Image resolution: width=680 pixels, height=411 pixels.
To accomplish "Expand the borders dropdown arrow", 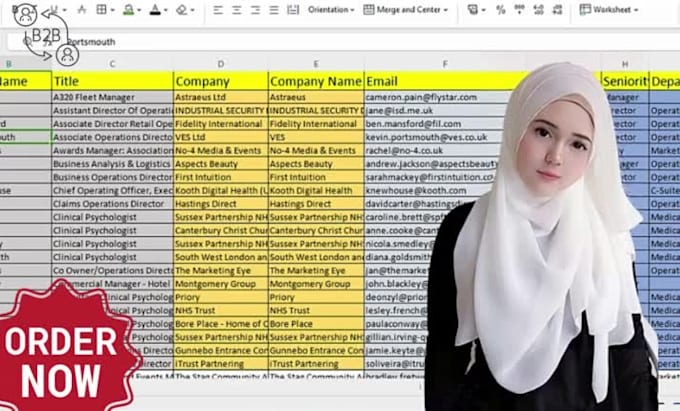I will (x=112, y=10).
